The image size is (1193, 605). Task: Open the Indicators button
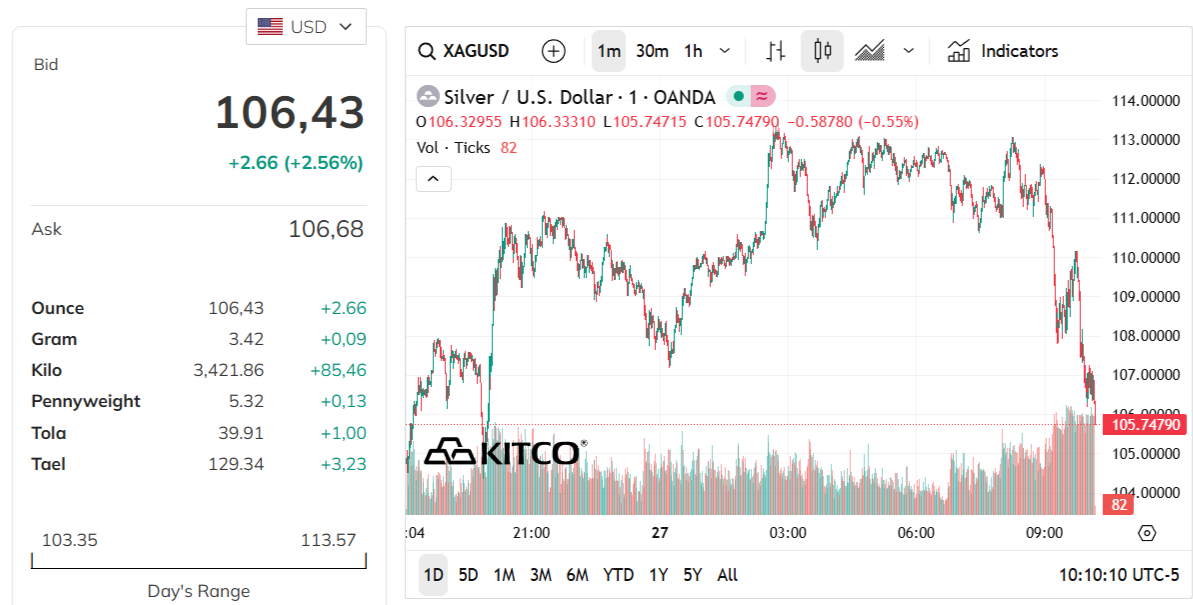click(x=1002, y=51)
